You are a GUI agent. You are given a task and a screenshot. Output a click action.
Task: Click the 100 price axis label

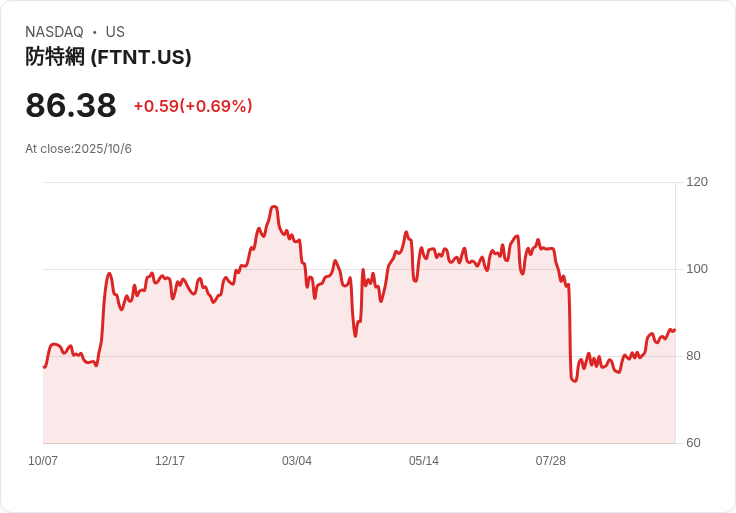697,269
